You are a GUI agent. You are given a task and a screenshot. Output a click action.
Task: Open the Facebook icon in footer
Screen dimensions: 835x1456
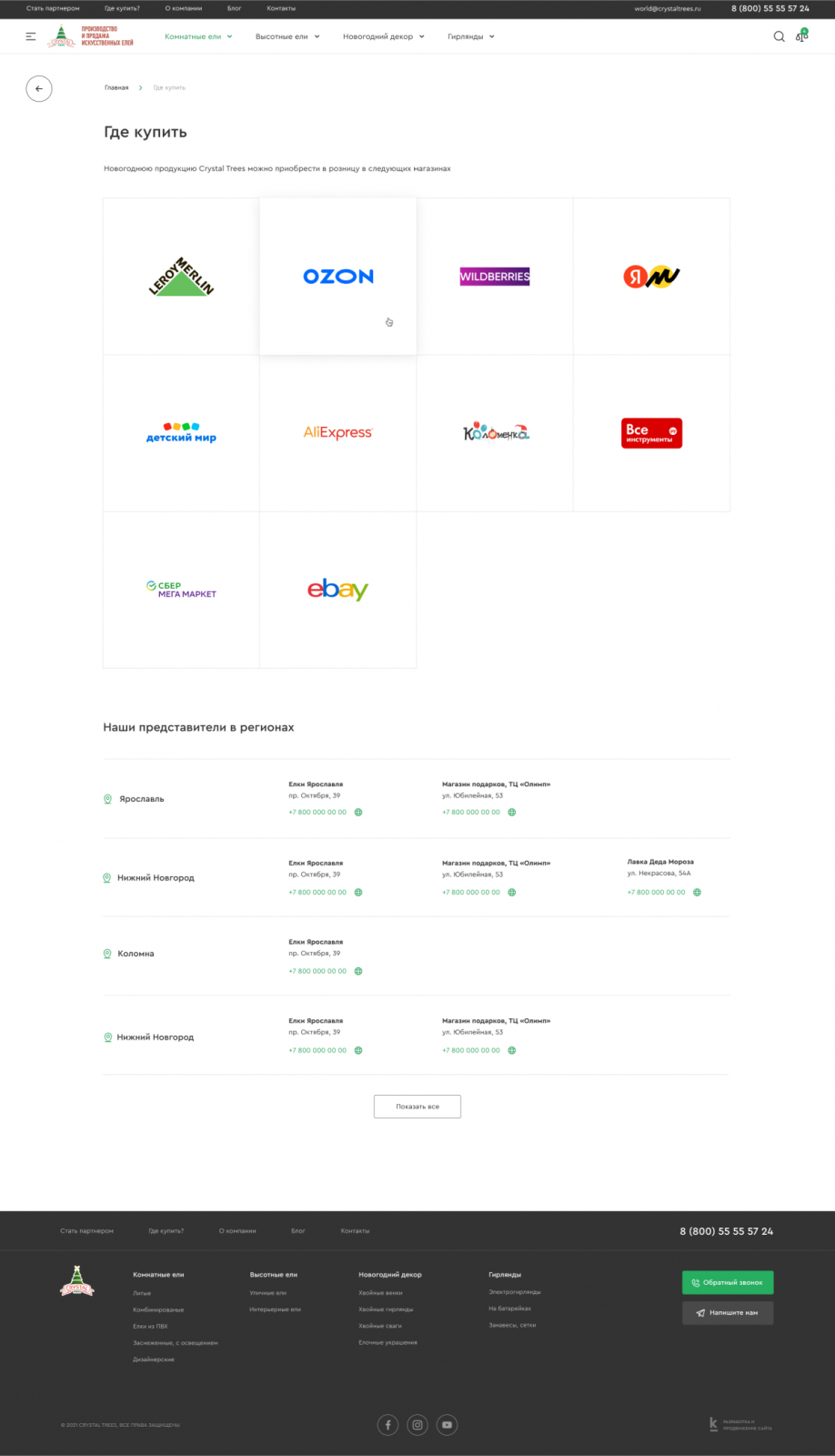(387, 1425)
